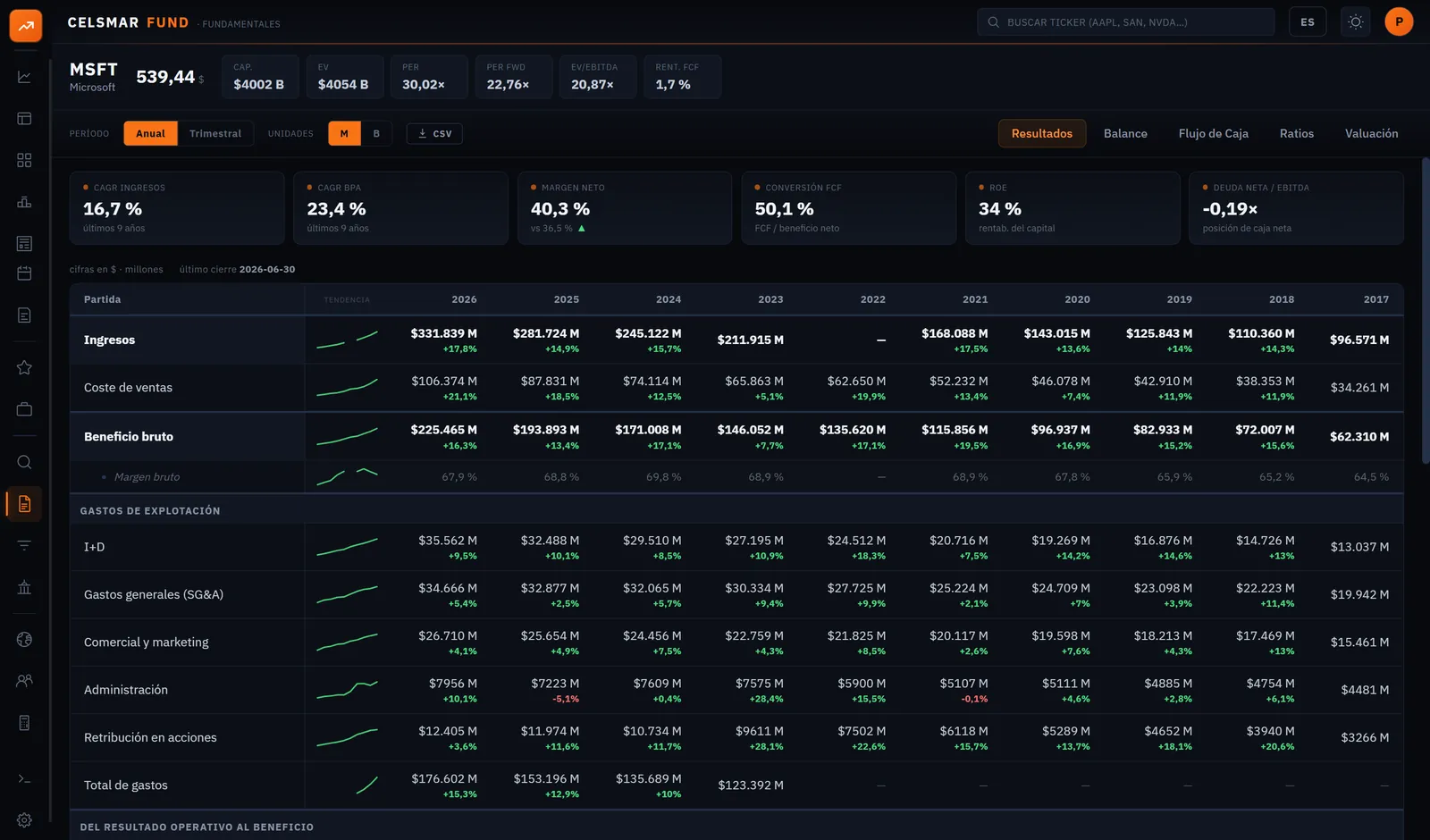Open the star favorites sidebar icon

coord(24,367)
